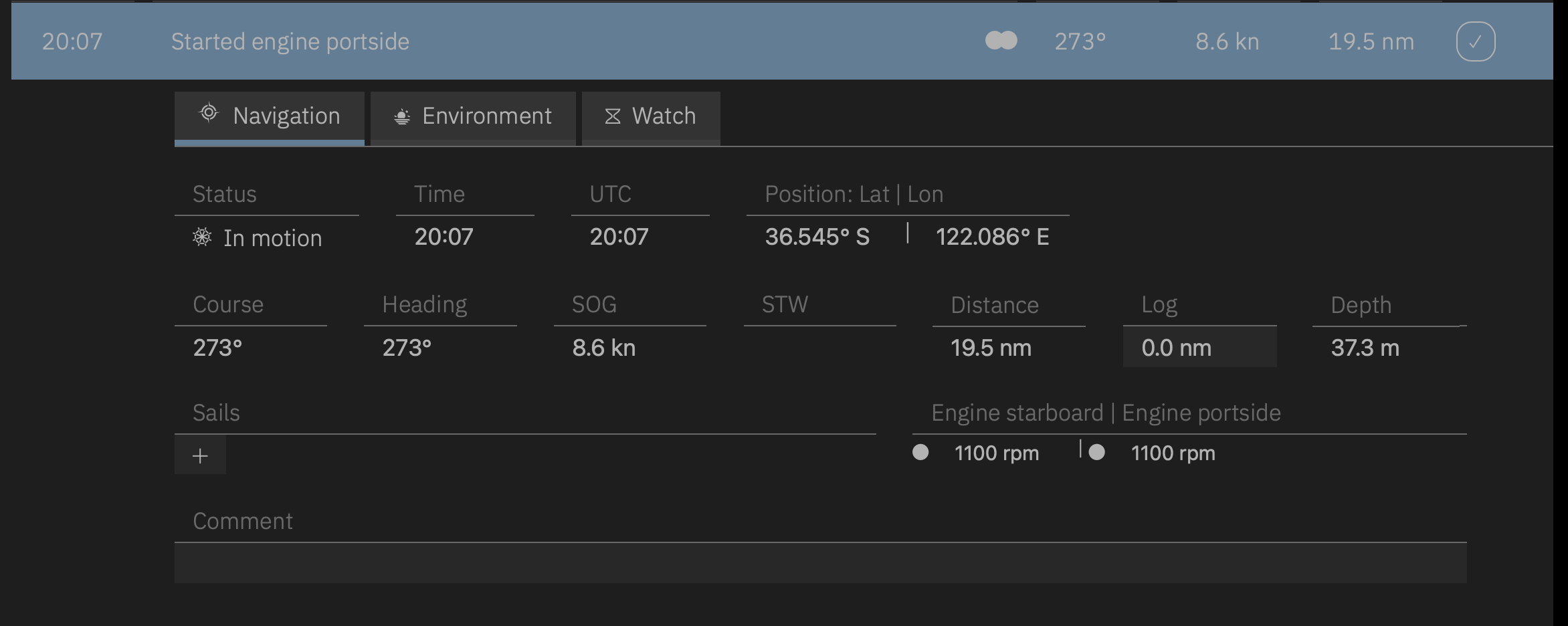The height and width of the screenshot is (626, 1568).
Task: Select the Navigation tab
Action: coord(269,117)
